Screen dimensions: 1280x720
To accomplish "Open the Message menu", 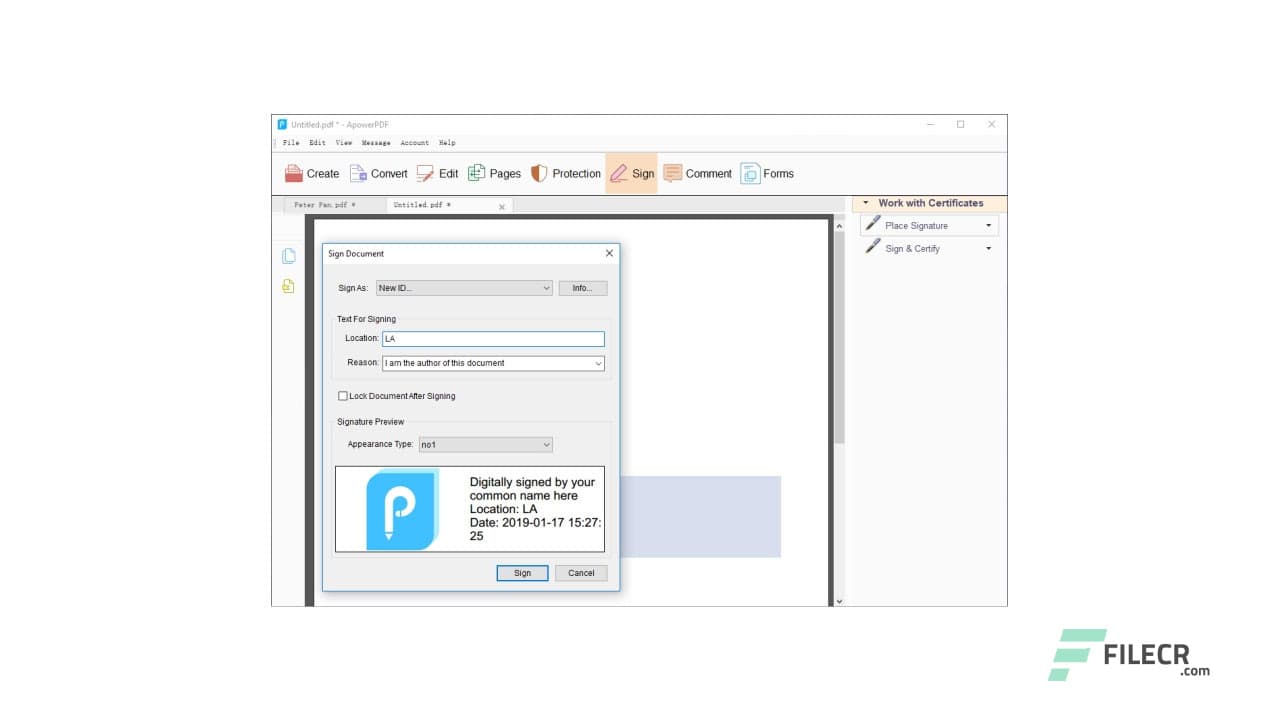I will point(375,142).
